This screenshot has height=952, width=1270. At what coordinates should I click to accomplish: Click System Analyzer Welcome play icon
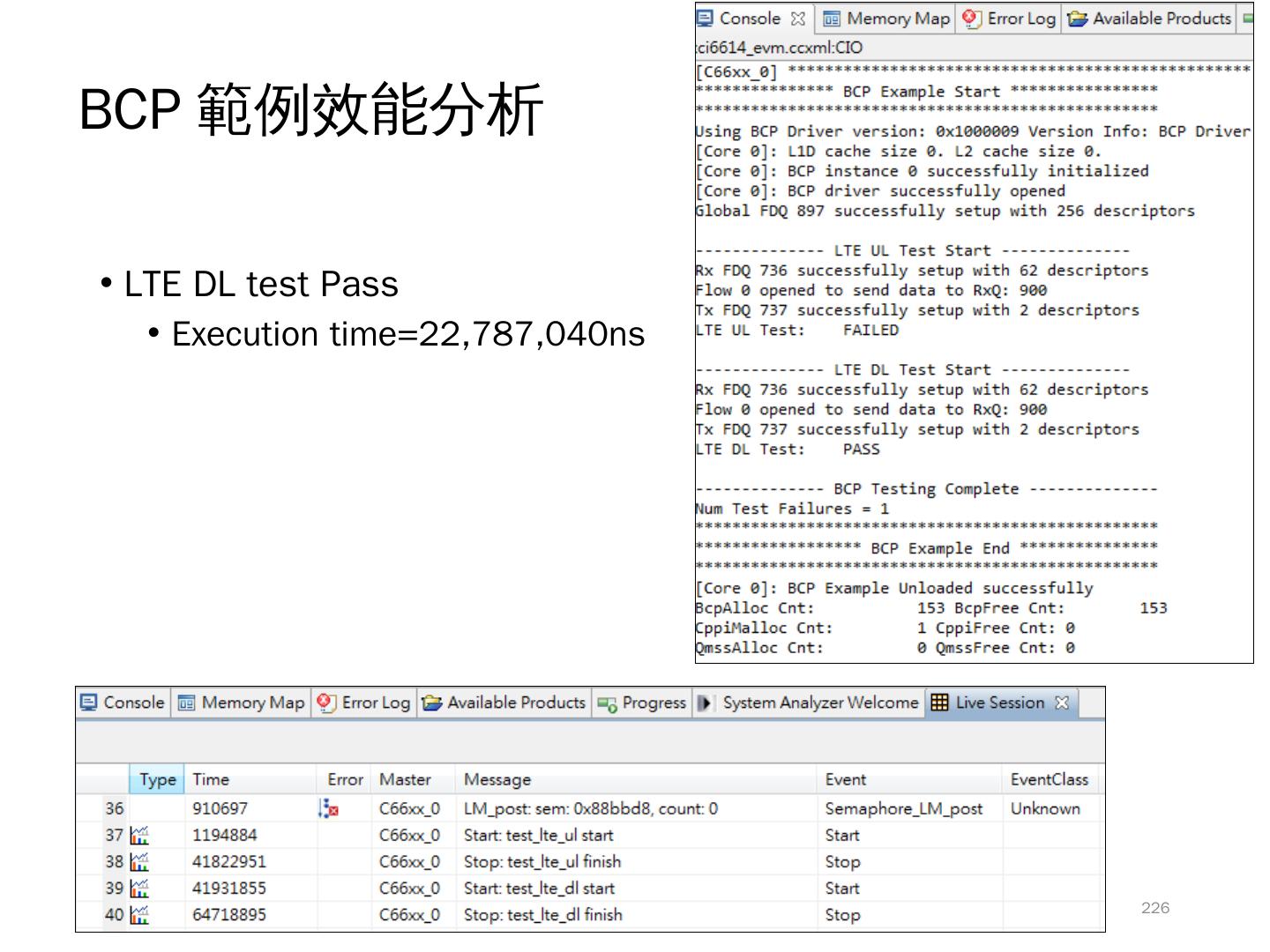click(x=706, y=703)
